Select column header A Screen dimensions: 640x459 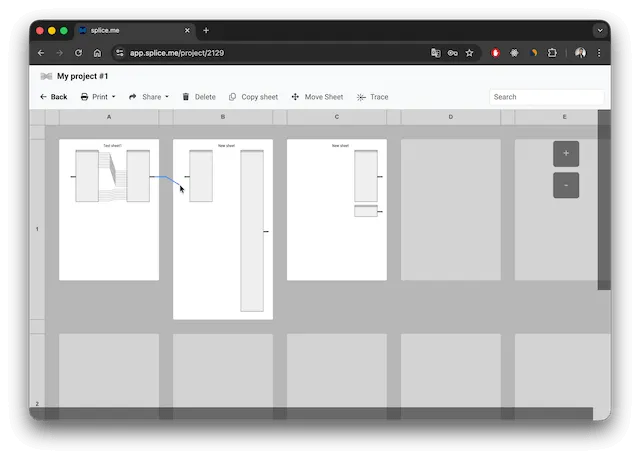[109, 117]
